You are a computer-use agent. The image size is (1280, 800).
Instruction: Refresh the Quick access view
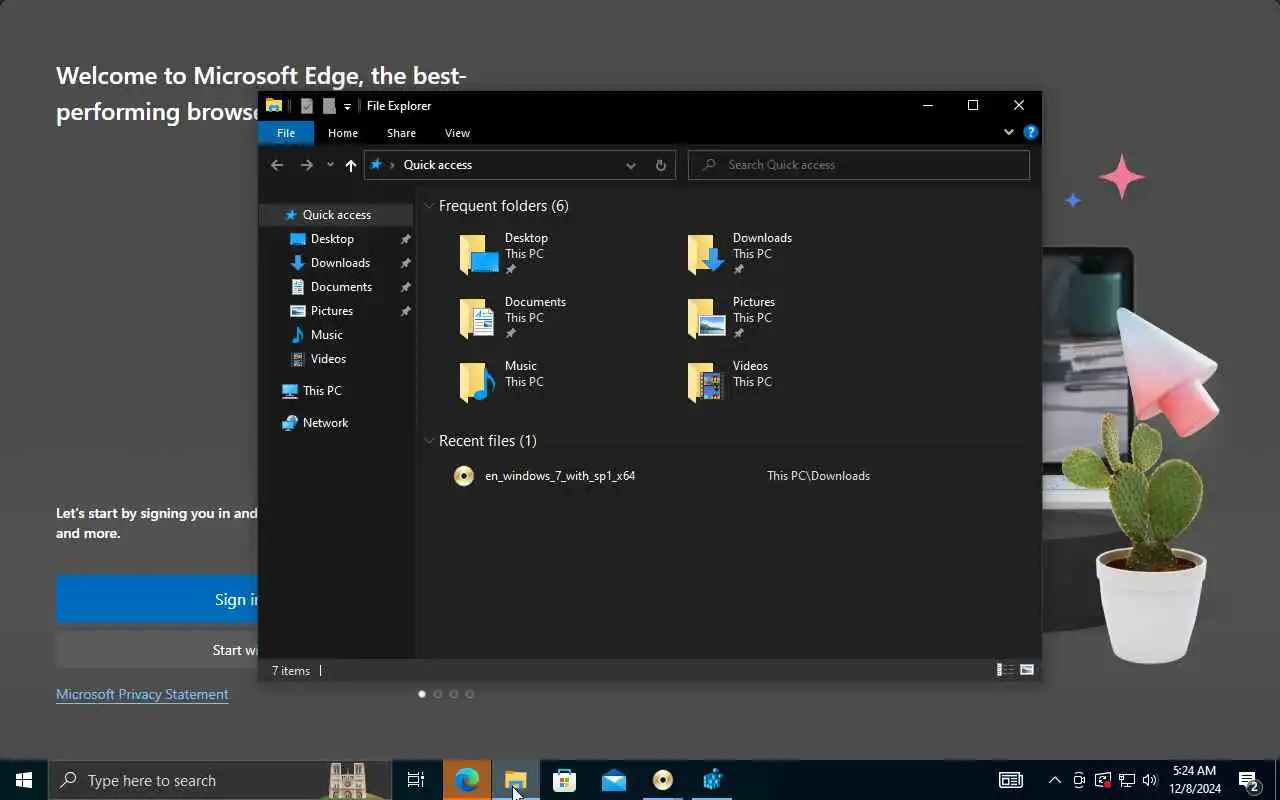click(660, 165)
